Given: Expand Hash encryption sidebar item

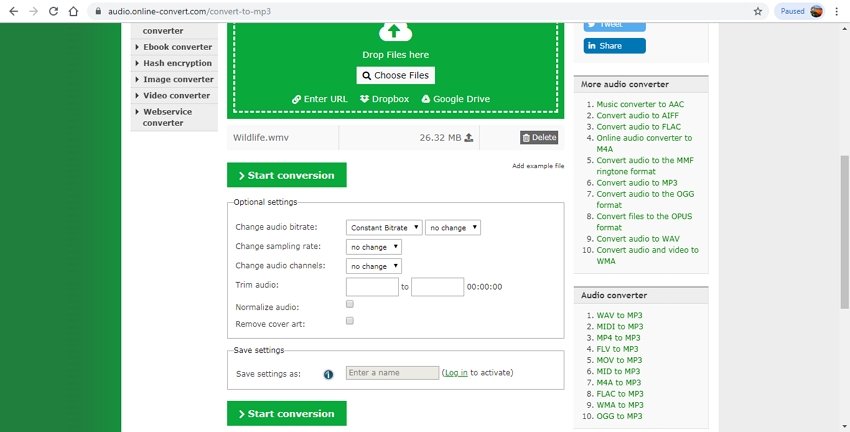Looking at the screenshot, I should click(174, 63).
